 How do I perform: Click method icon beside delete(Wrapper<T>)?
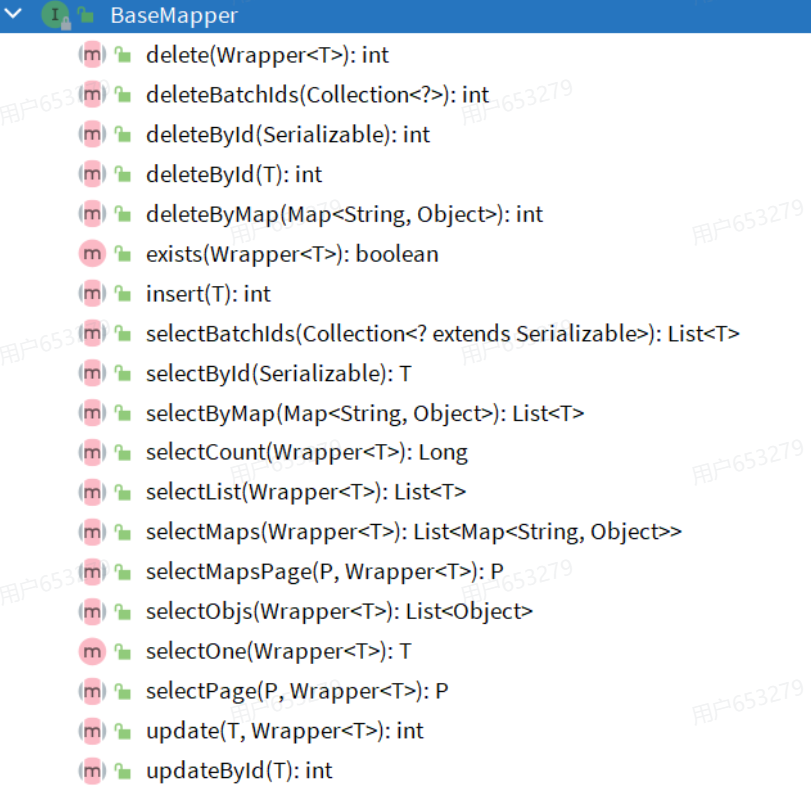(92, 54)
